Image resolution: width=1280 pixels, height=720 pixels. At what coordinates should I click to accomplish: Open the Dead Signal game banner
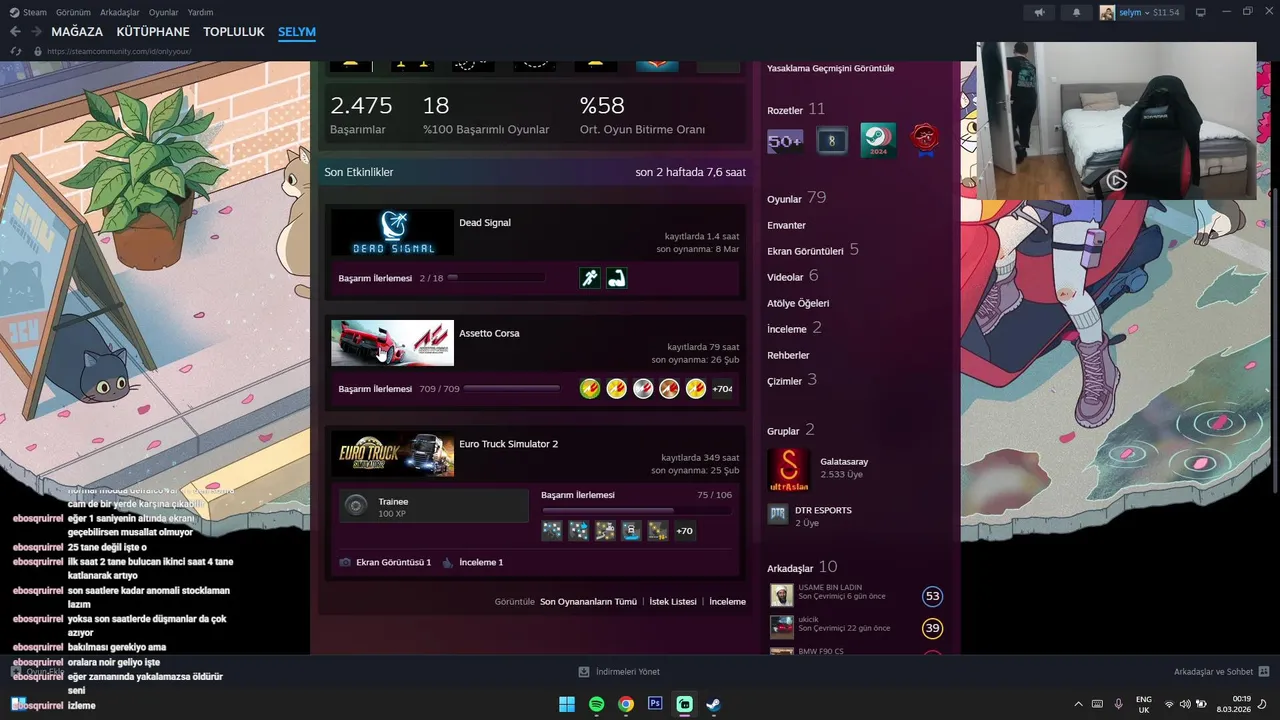pyautogui.click(x=392, y=232)
